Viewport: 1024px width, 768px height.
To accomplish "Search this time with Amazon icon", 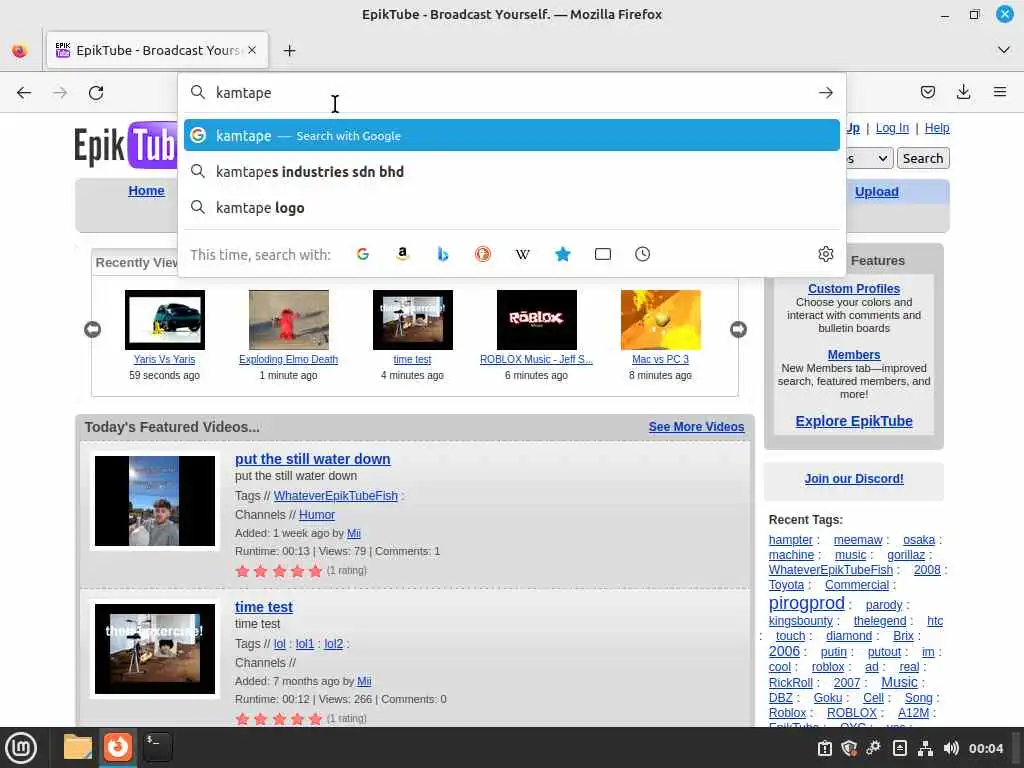I will pos(403,254).
